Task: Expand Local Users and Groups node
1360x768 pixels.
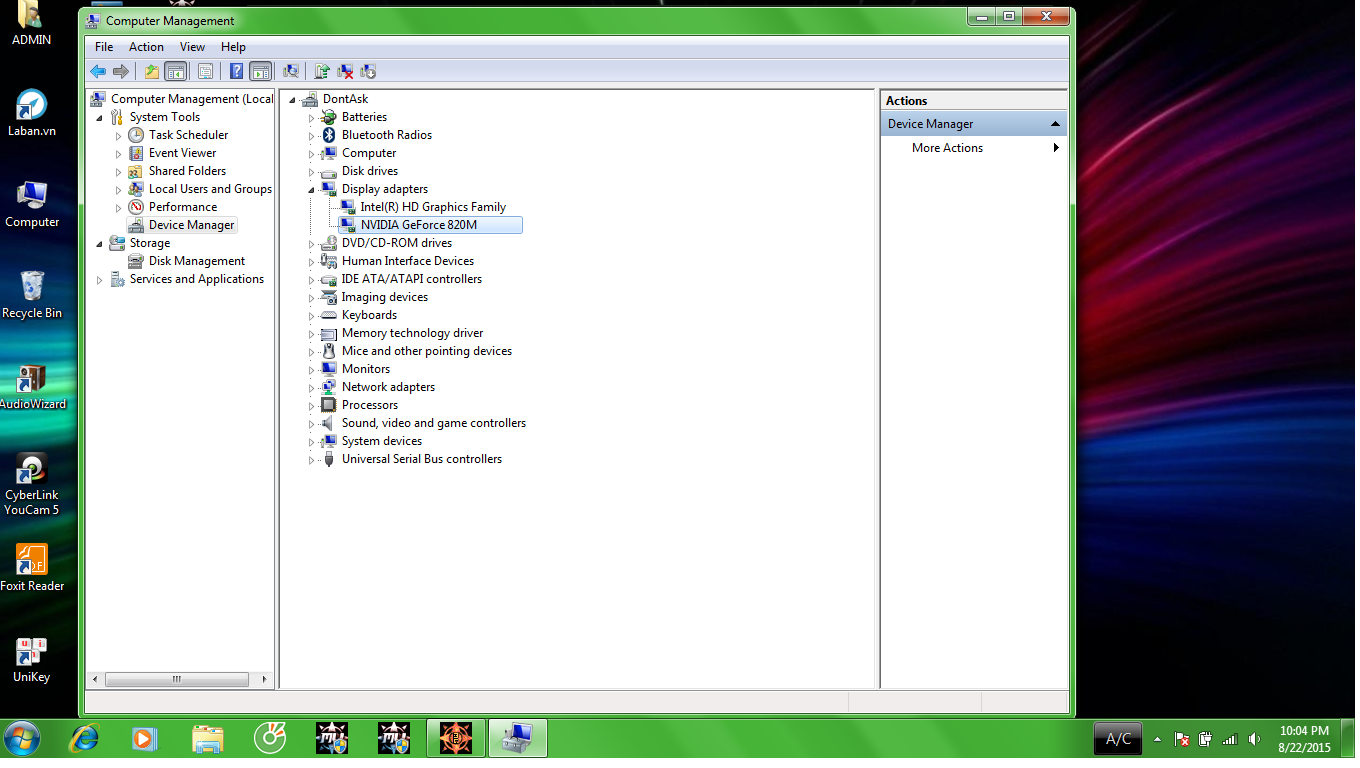Action: (119, 189)
